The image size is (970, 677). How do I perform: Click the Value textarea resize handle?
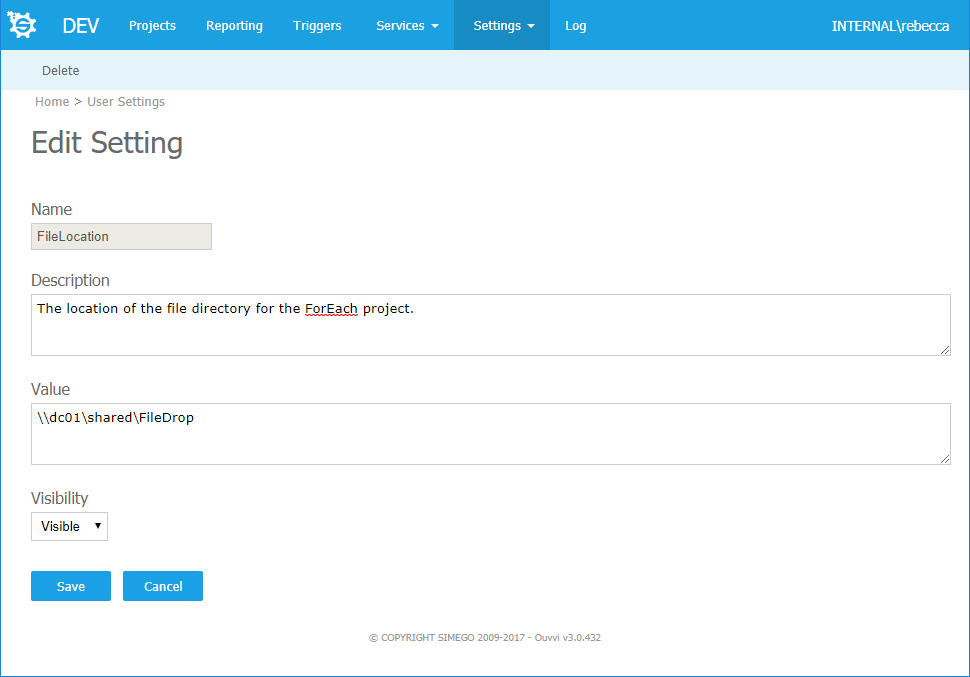(x=945, y=459)
